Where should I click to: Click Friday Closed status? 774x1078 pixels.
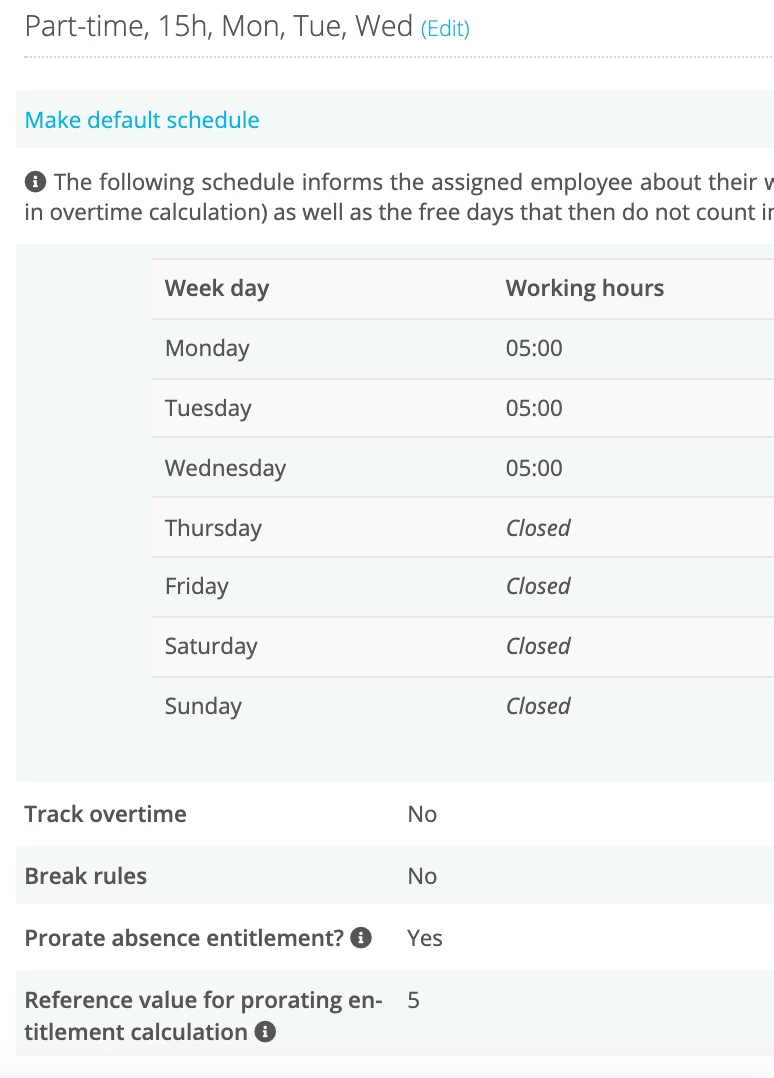(538, 586)
